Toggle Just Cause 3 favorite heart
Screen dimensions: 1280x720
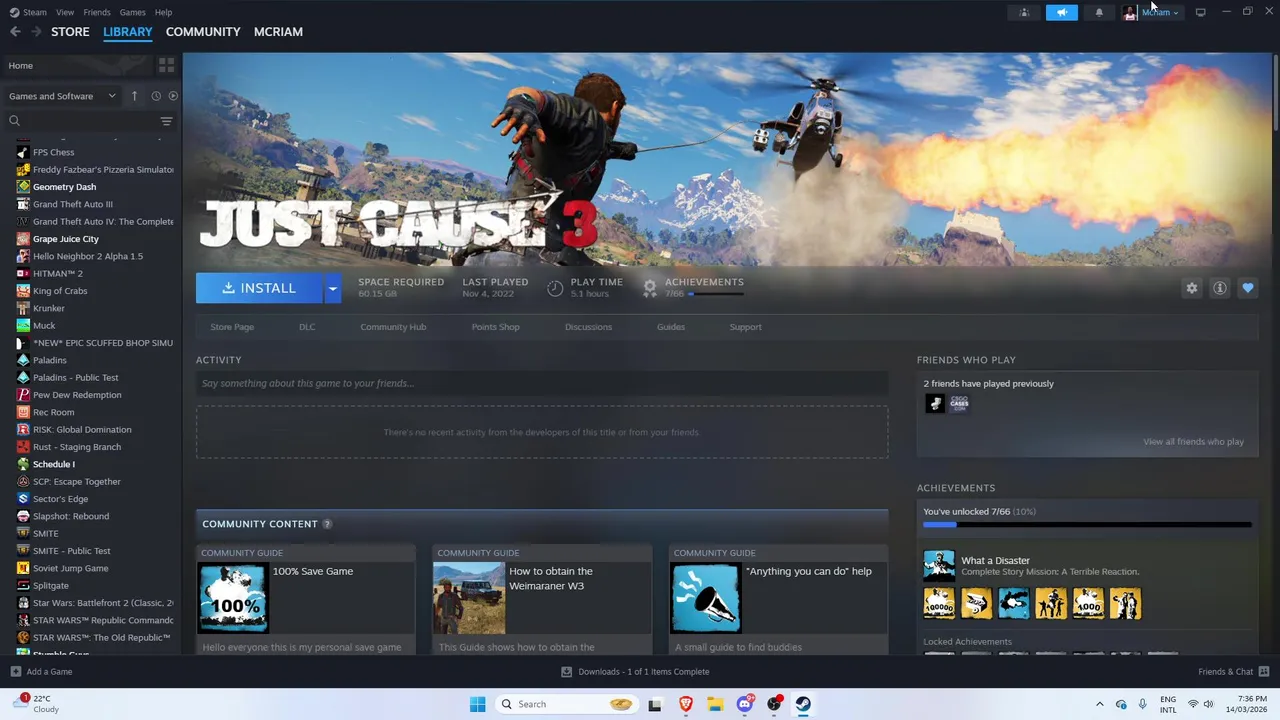(x=1247, y=288)
